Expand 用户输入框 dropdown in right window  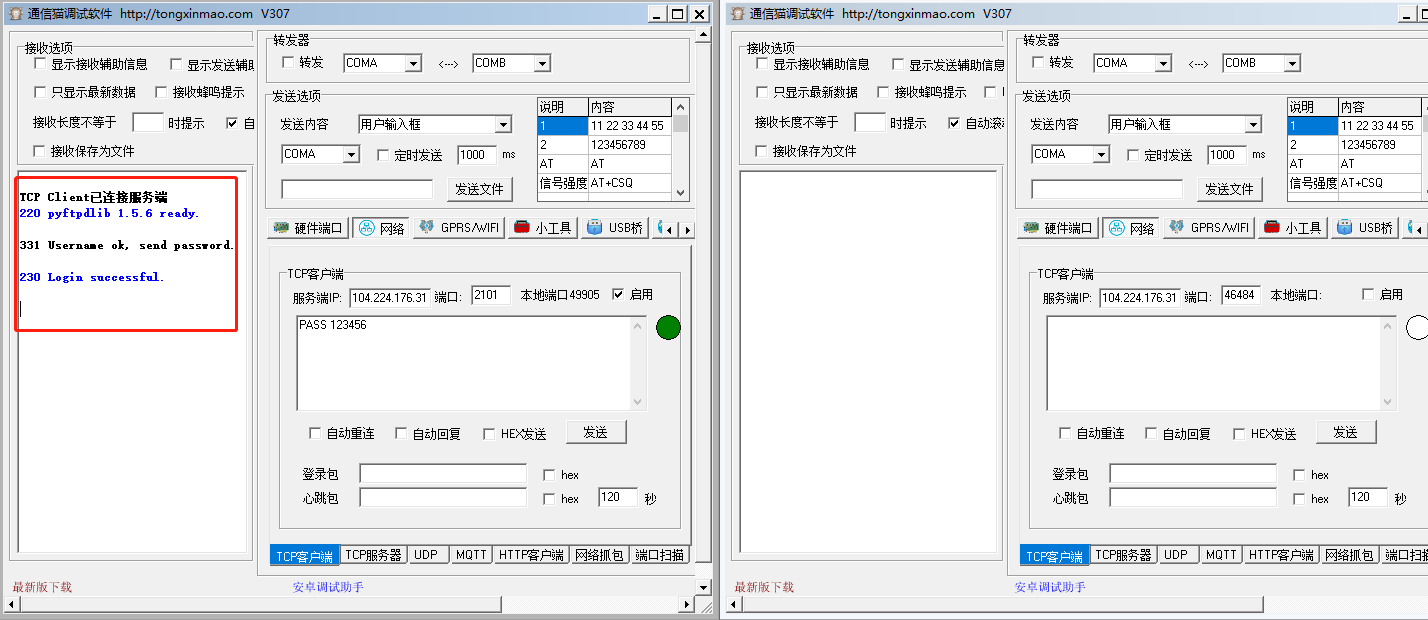1253,125
